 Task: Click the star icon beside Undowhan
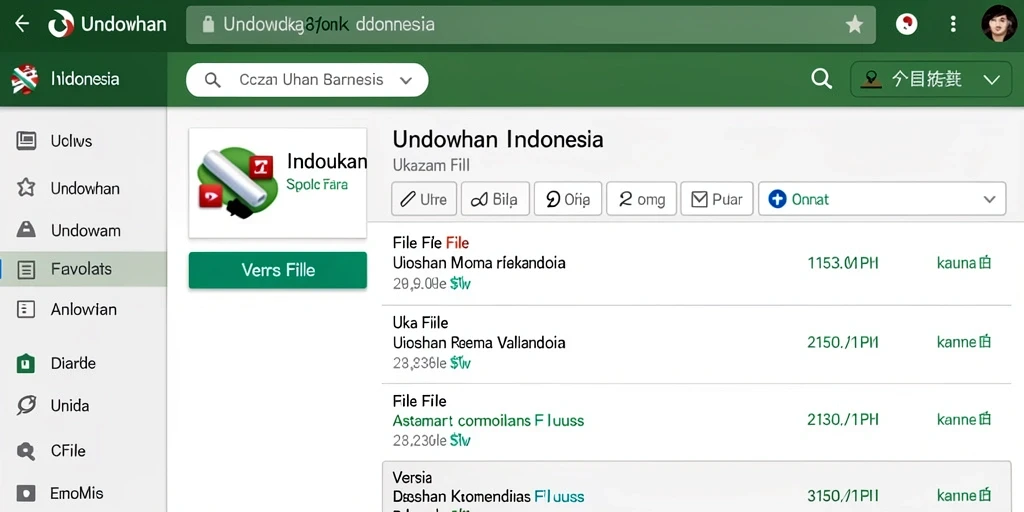tap(26, 188)
